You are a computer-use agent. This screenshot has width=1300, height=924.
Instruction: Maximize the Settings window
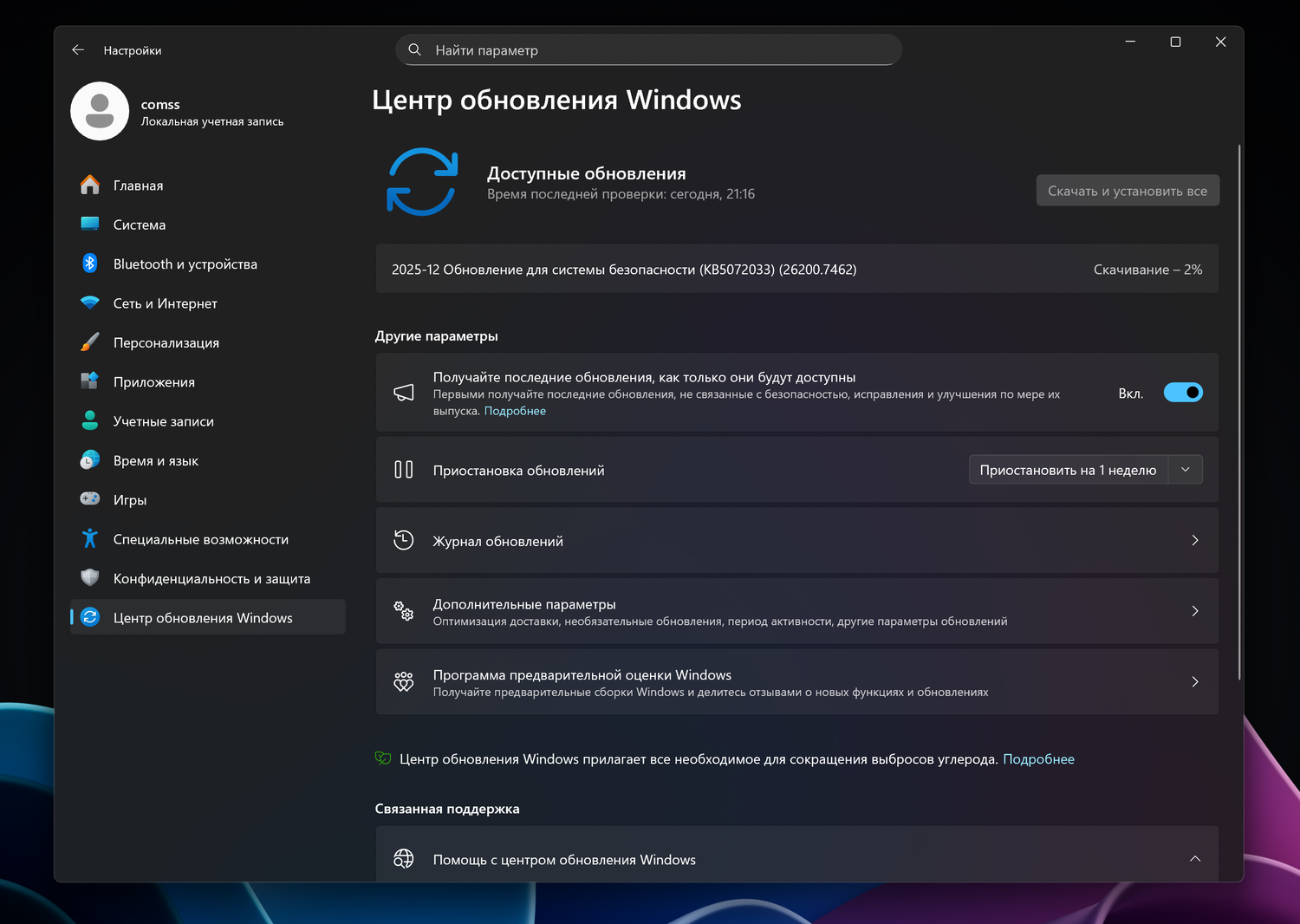1175,42
